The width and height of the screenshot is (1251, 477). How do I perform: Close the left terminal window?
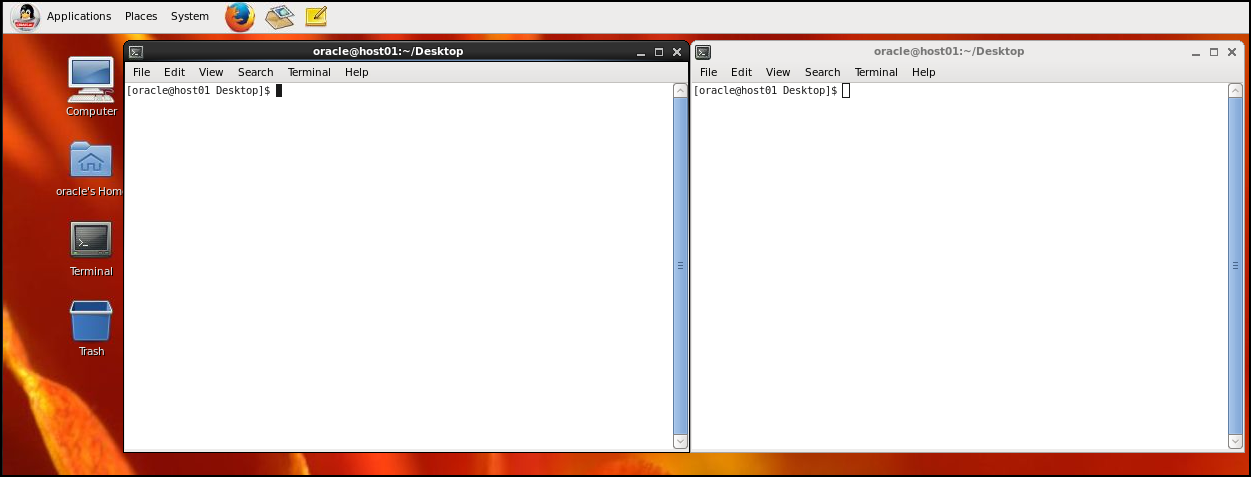point(677,52)
